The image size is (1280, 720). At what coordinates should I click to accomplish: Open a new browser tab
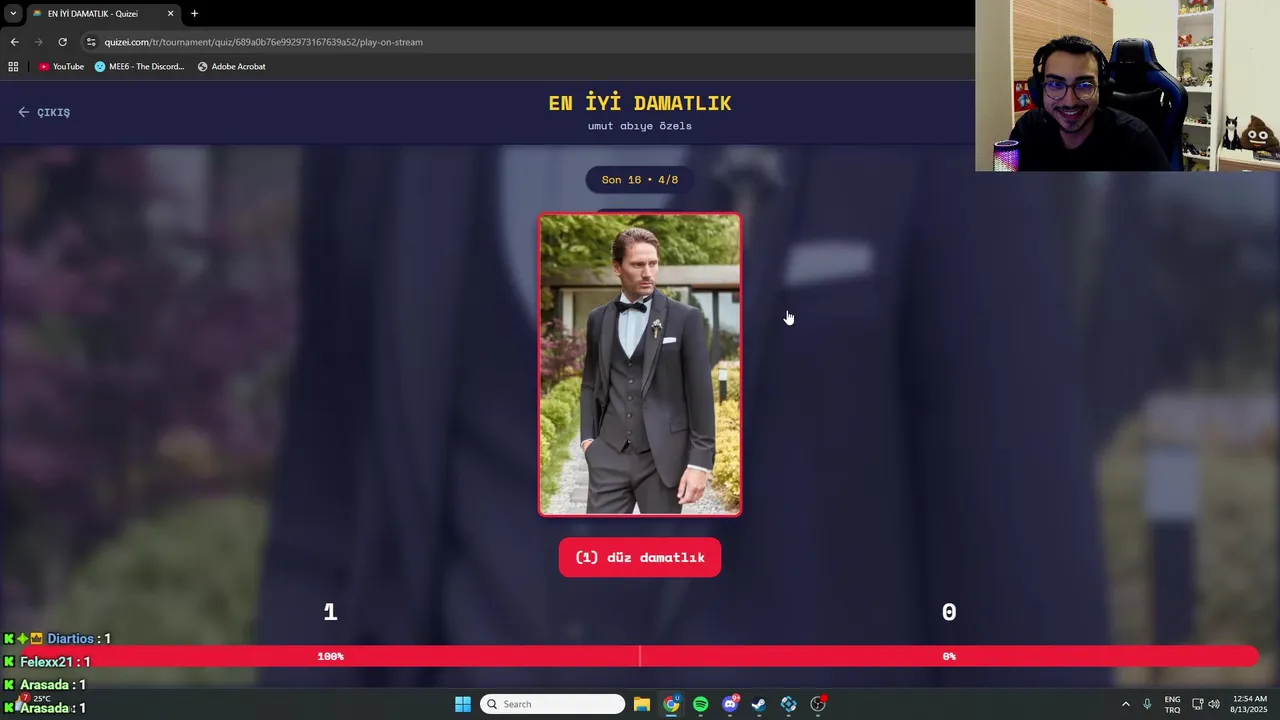pyautogui.click(x=194, y=14)
